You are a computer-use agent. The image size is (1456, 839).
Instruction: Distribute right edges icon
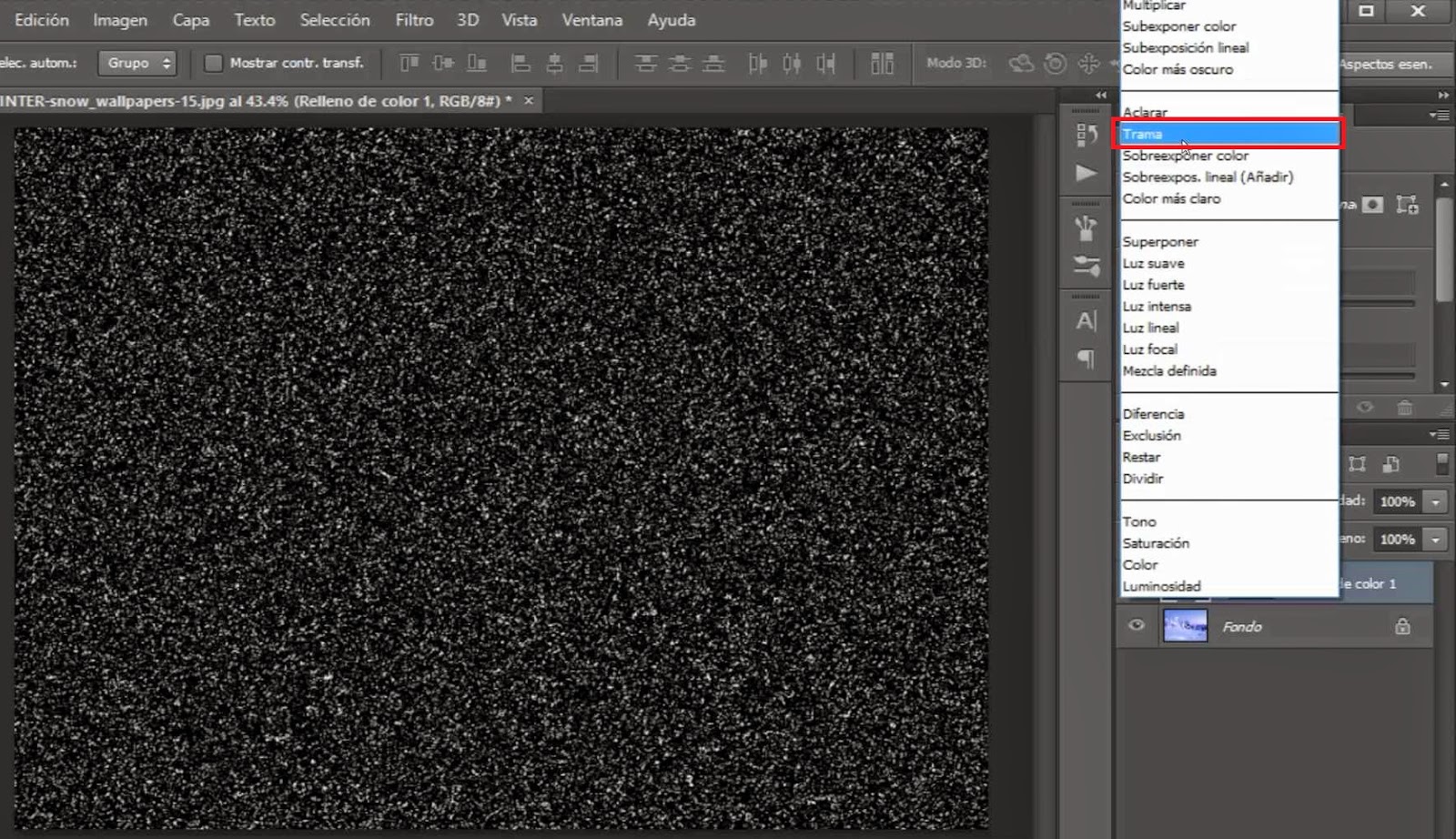pos(826,63)
